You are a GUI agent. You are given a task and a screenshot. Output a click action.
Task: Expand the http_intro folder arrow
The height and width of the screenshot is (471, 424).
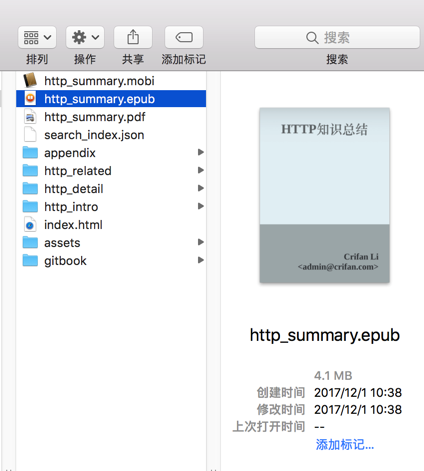(200, 206)
